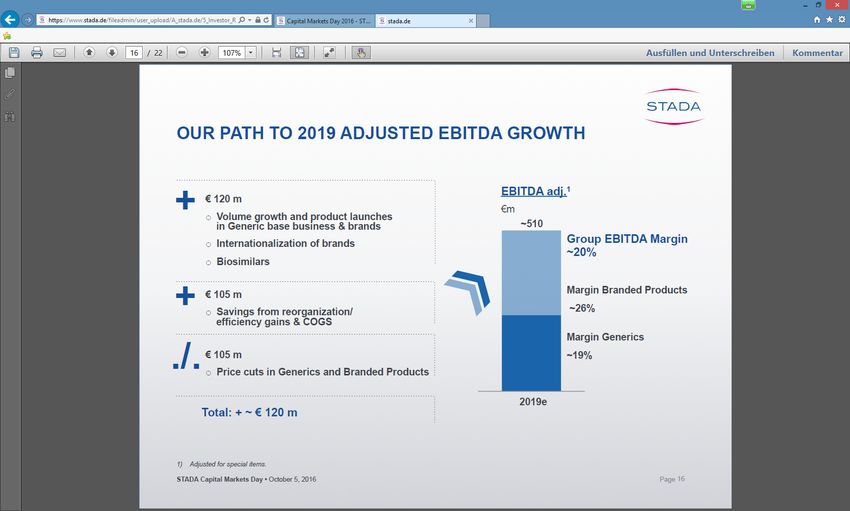Switch to the Capital Markets Day 2016 tab

tap(324, 21)
